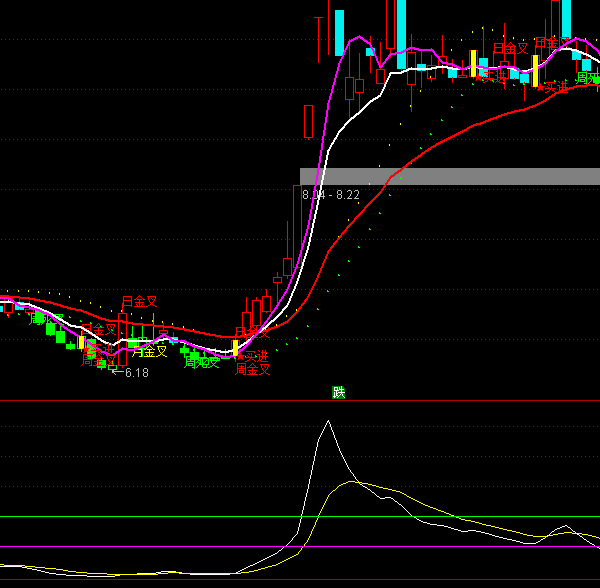Click the topmost red 日金叉 label at left
Viewport: 600px width, 588px height.
[140, 301]
